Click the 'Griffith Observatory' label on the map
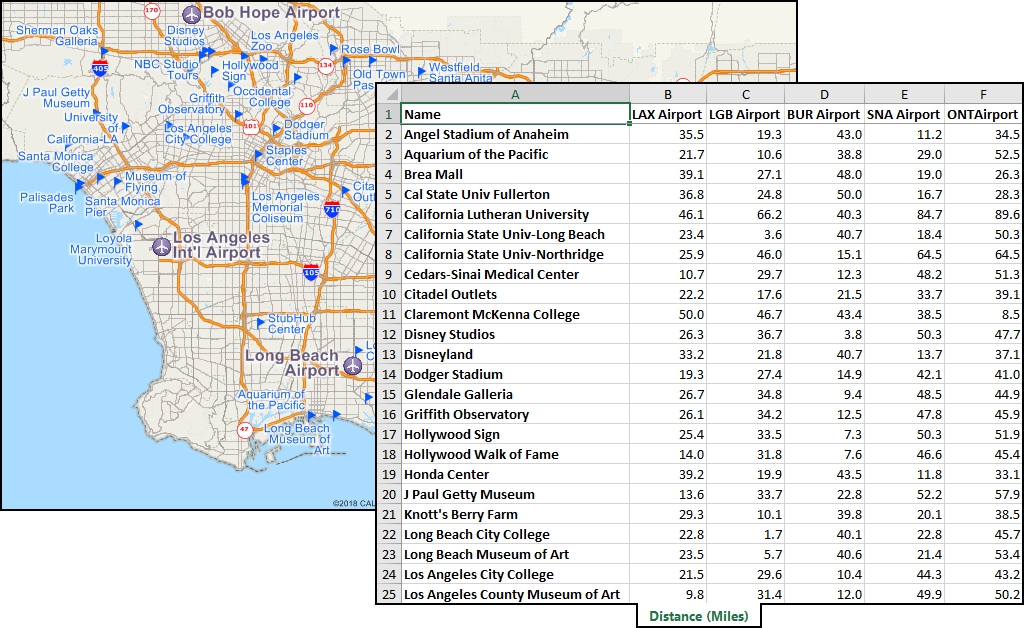The image size is (1024, 628). (x=206, y=104)
